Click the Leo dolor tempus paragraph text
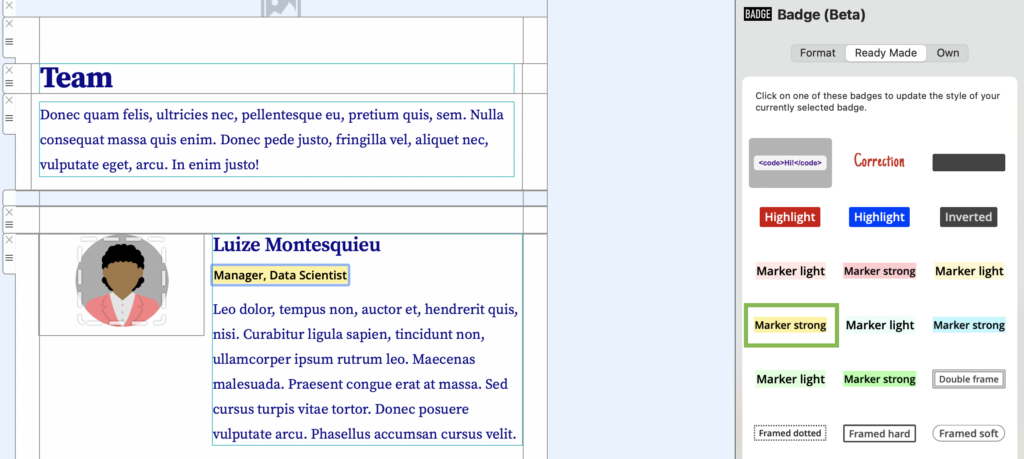 pyautogui.click(x=366, y=372)
